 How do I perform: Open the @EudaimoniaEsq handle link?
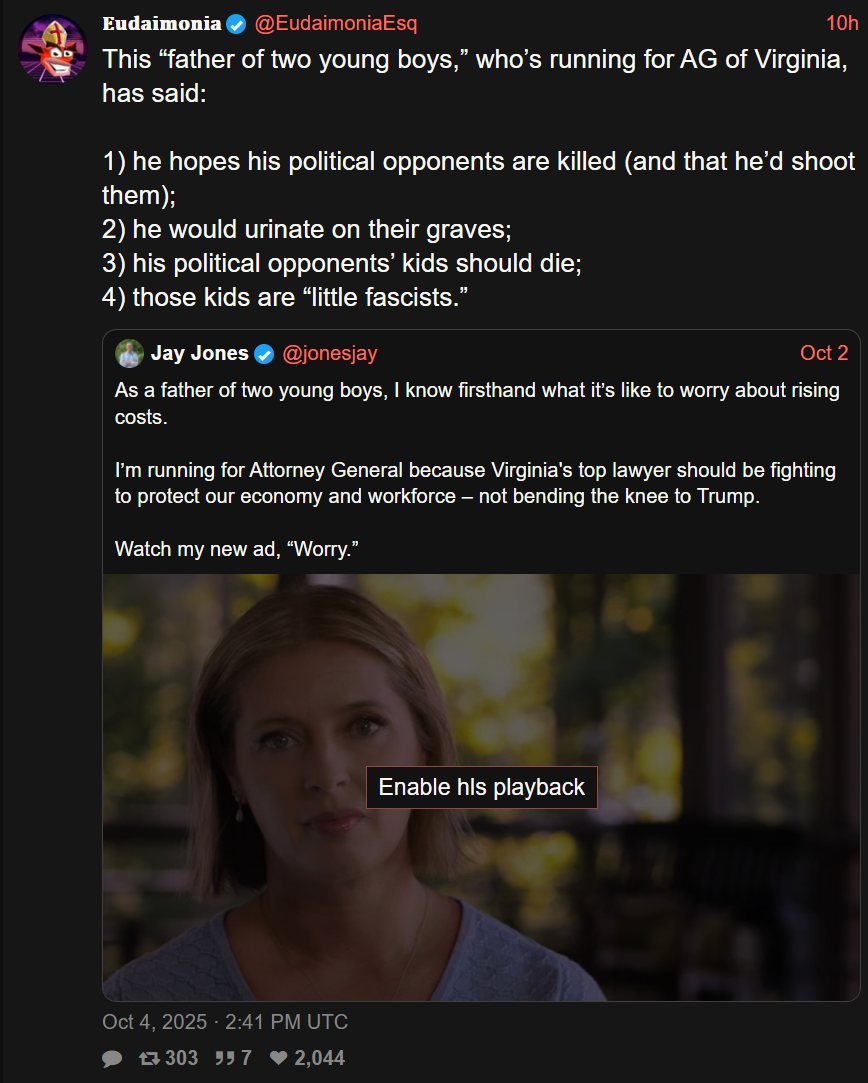pos(336,23)
